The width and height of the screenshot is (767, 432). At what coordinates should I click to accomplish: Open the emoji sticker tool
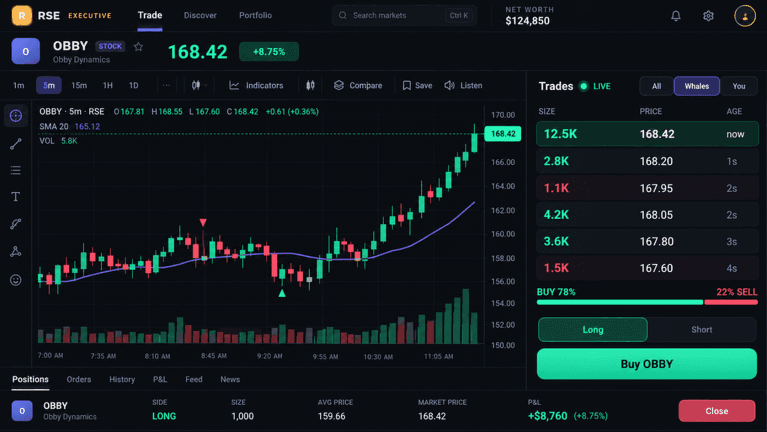pos(16,280)
